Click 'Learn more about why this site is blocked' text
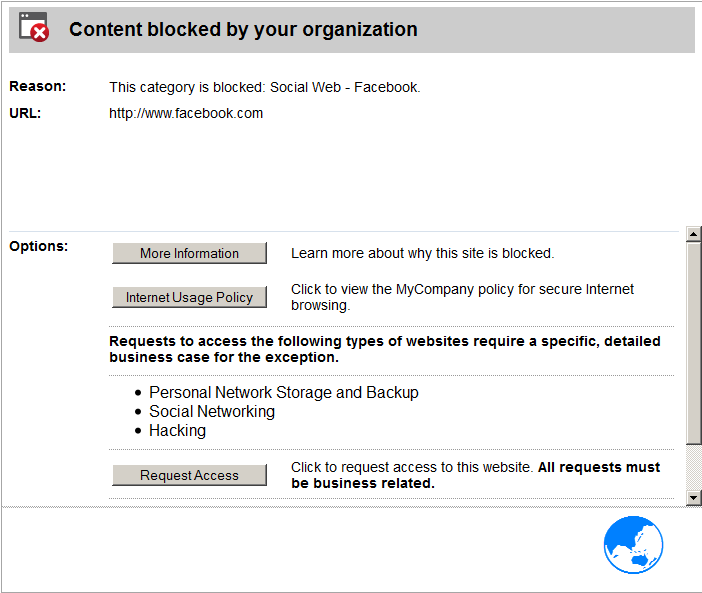Viewport: 702px width, 593px height. [x=423, y=253]
